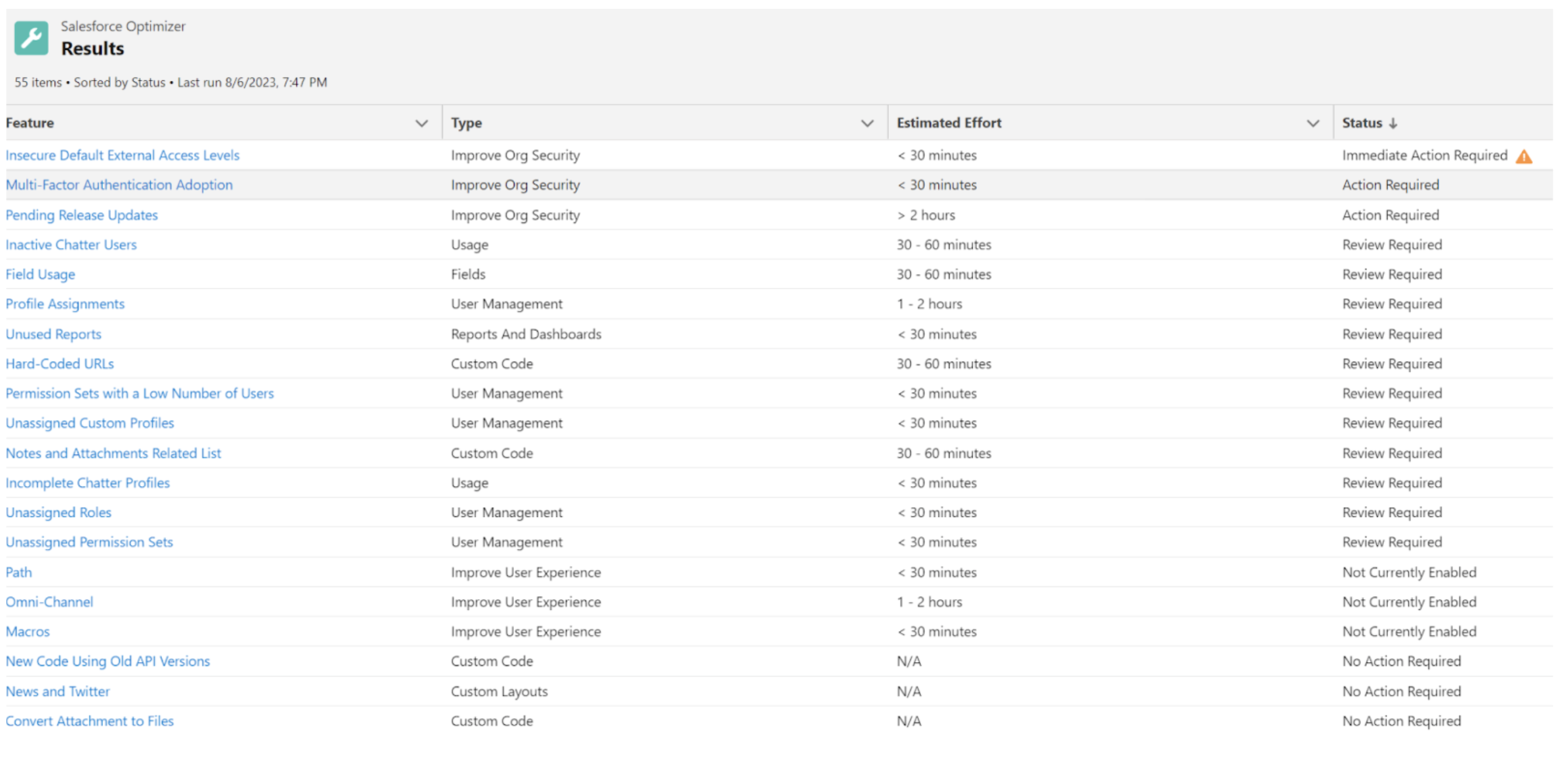Viewport: 1568px width, 779px height.
Task: Open News and Twitter link
Action: (x=58, y=691)
